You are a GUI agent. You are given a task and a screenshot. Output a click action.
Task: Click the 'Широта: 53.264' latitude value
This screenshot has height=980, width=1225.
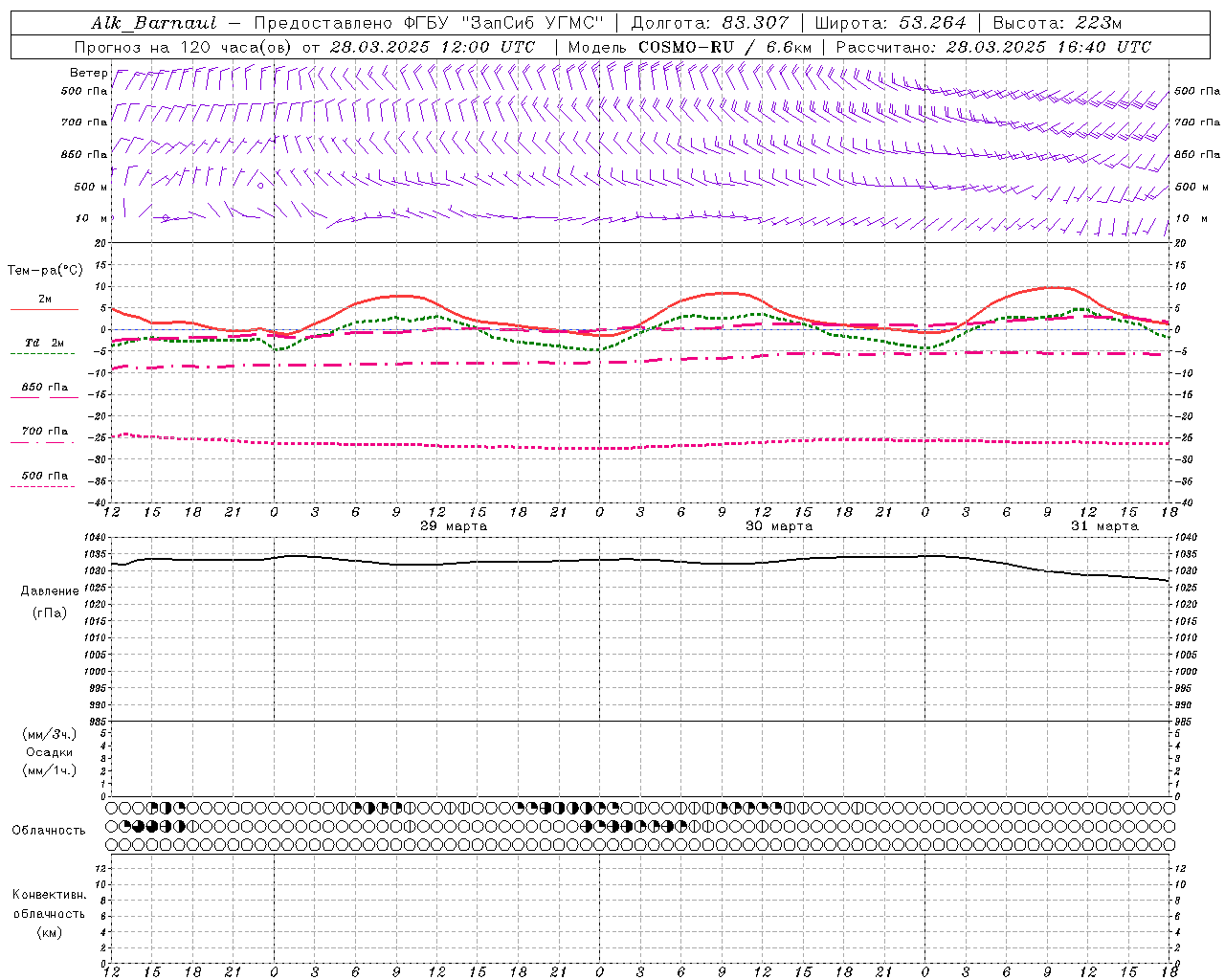click(x=890, y=23)
